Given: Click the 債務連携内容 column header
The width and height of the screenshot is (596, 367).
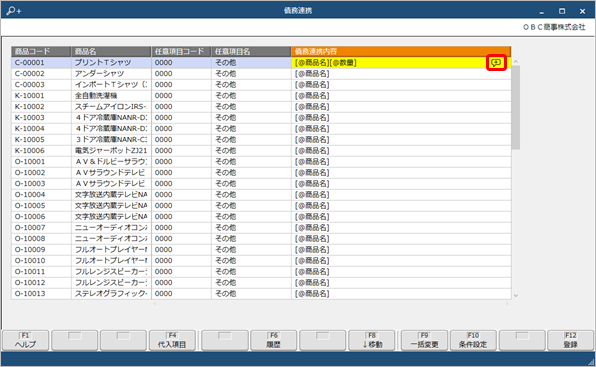Looking at the screenshot, I should (401, 52).
